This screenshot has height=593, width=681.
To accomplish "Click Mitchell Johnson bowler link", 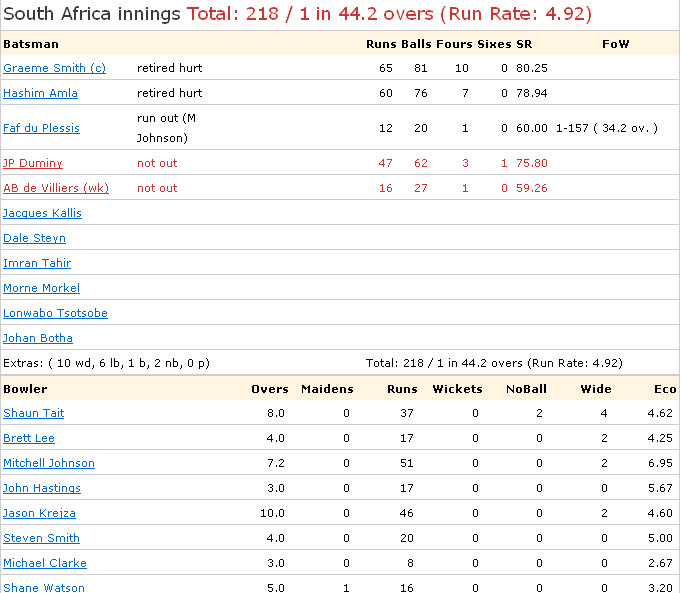I will click(49, 463).
